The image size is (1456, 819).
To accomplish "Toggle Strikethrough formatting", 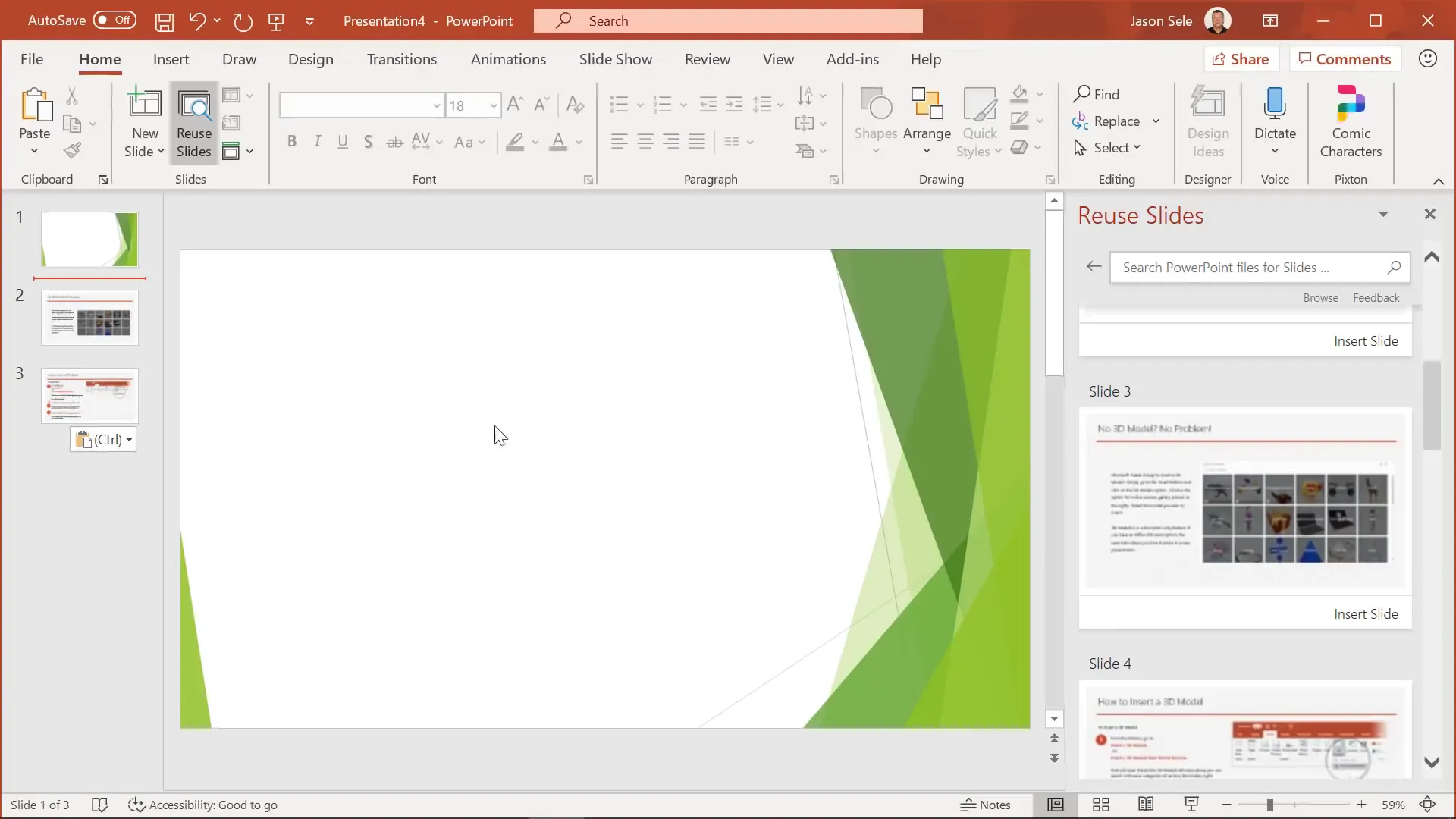I will click(394, 142).
